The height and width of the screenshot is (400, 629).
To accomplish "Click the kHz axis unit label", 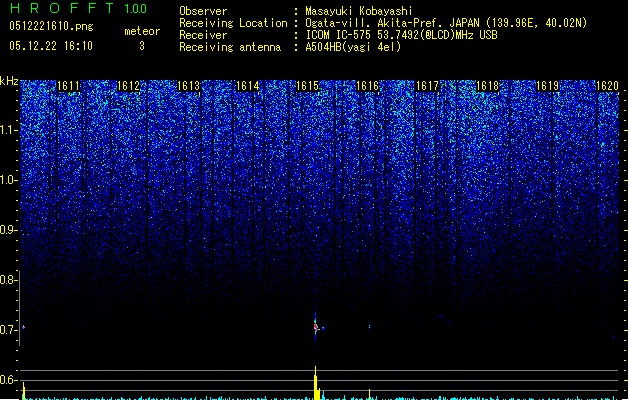I will (x=9, y=81).
